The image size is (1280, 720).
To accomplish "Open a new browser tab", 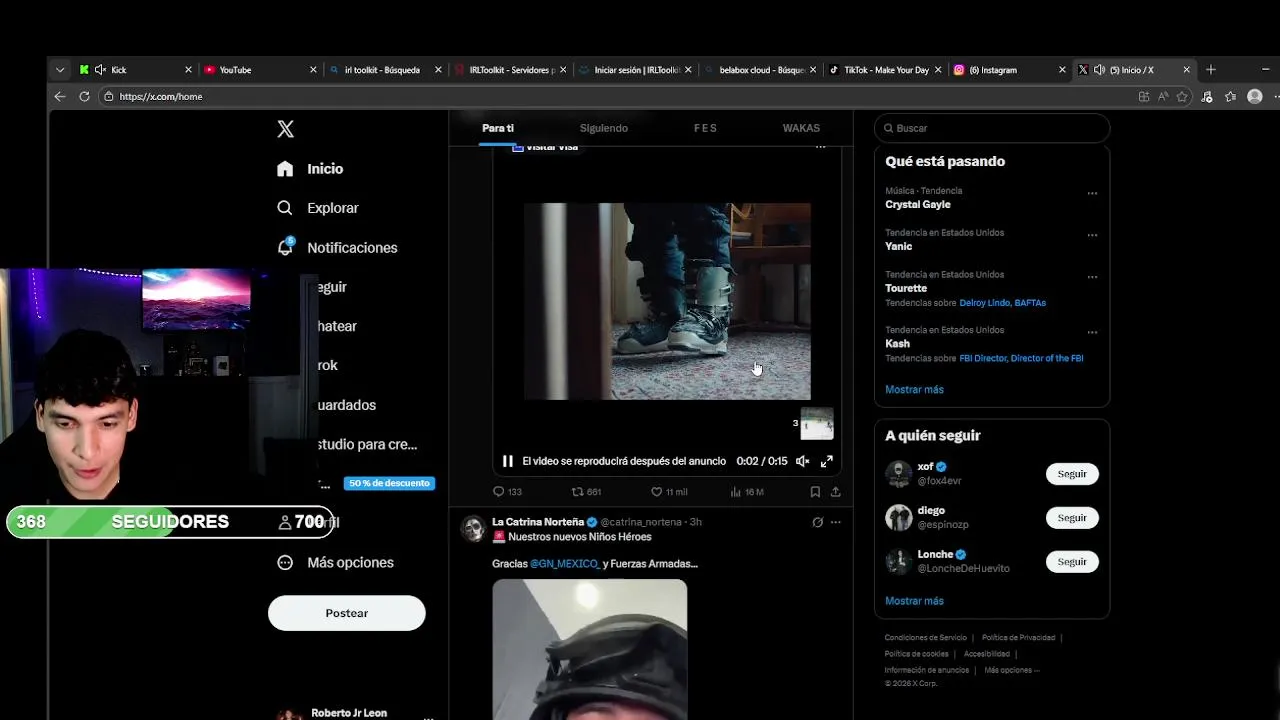I will pos(1211,70).
